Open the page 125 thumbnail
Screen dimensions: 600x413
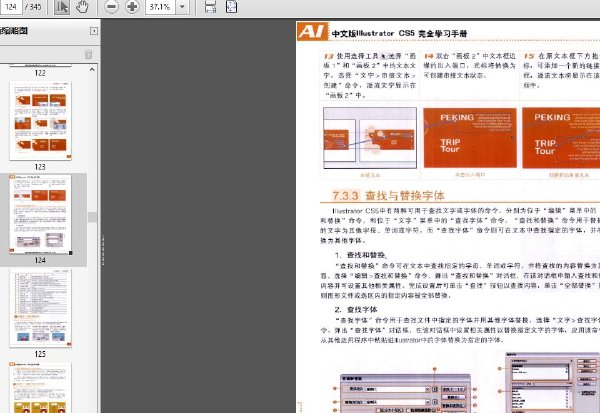point(42,306)
